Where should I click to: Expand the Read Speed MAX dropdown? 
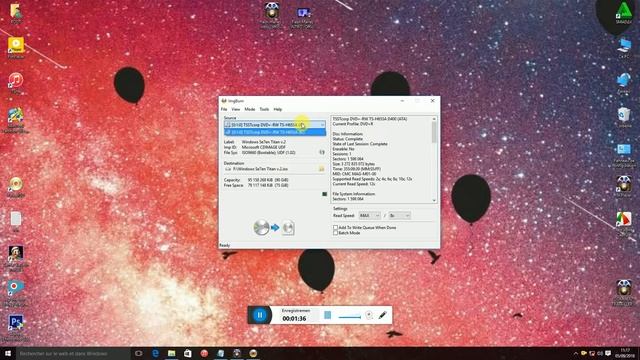(369, 216)
